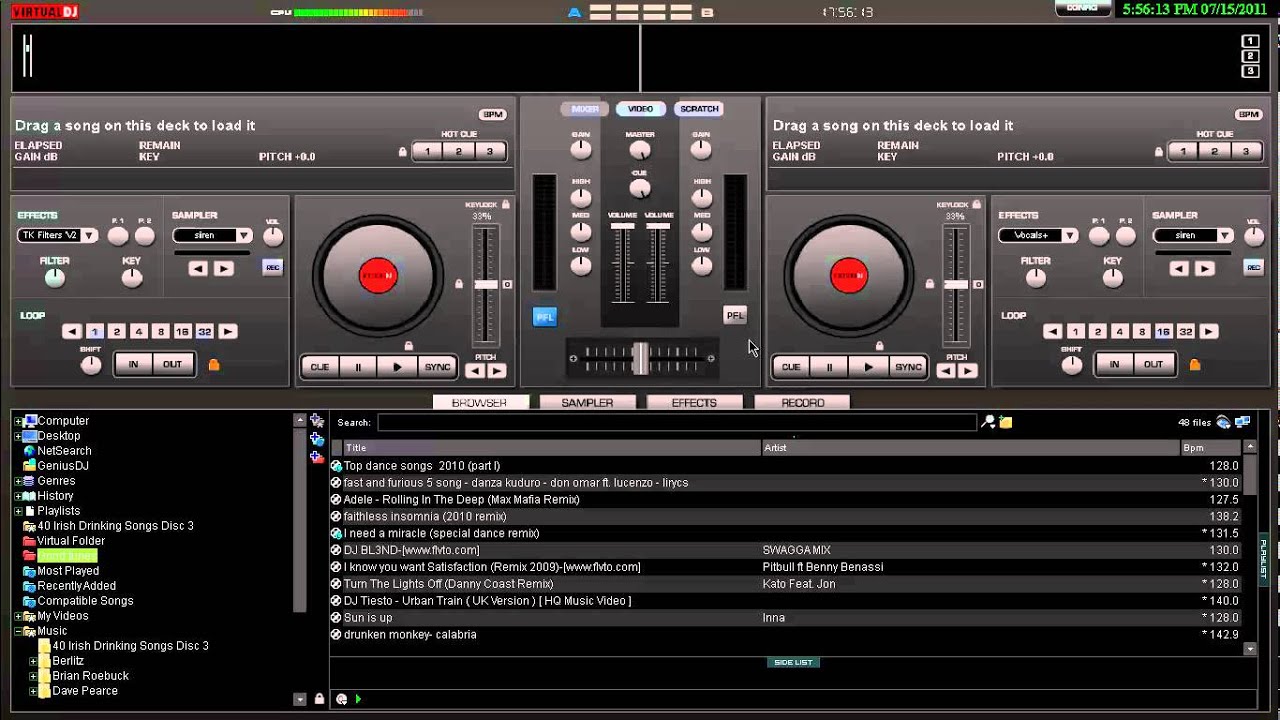Select loop length 16 on right deck

[x=1163, y=332]
